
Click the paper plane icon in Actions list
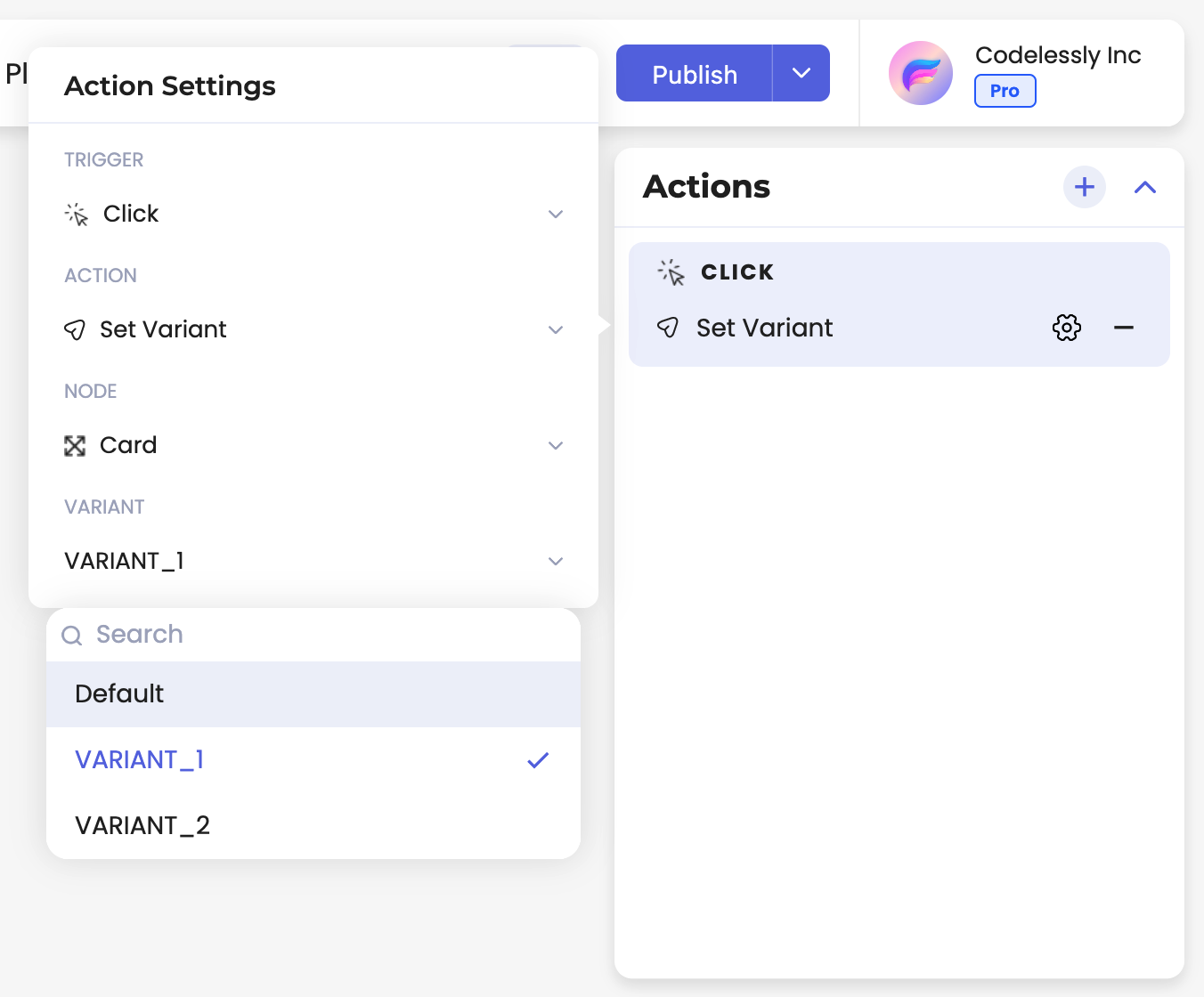coord(668,328)
